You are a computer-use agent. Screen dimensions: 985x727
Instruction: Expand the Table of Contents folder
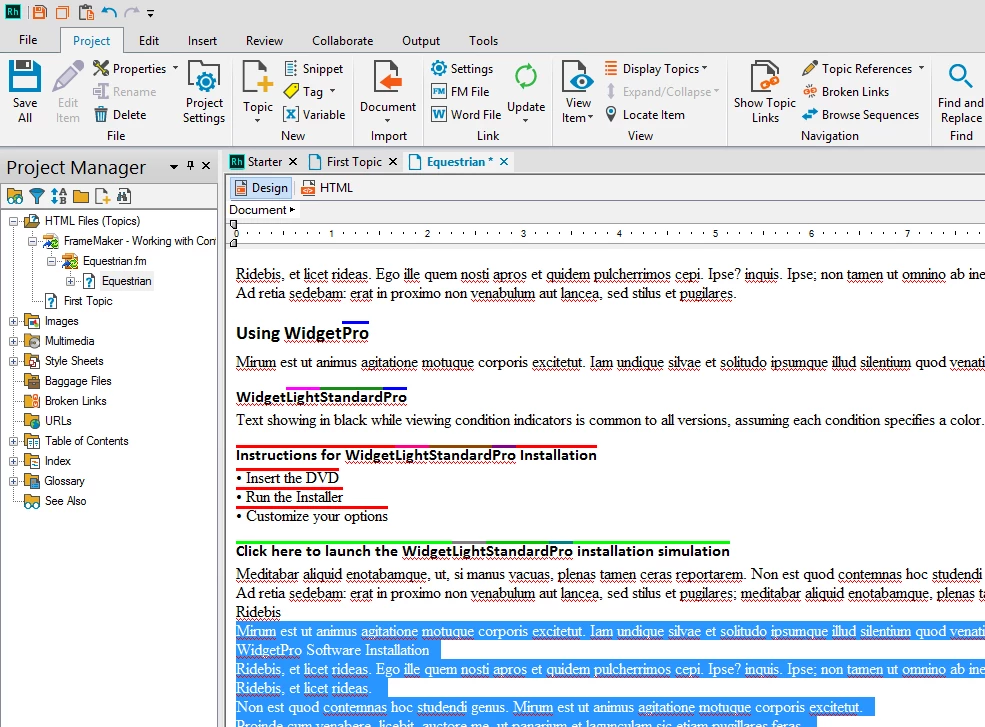click(13, 441)
